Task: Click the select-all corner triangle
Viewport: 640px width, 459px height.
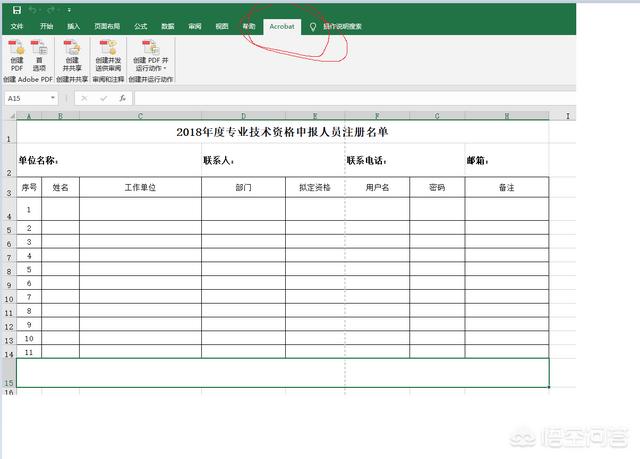Action: click(12, 116)
